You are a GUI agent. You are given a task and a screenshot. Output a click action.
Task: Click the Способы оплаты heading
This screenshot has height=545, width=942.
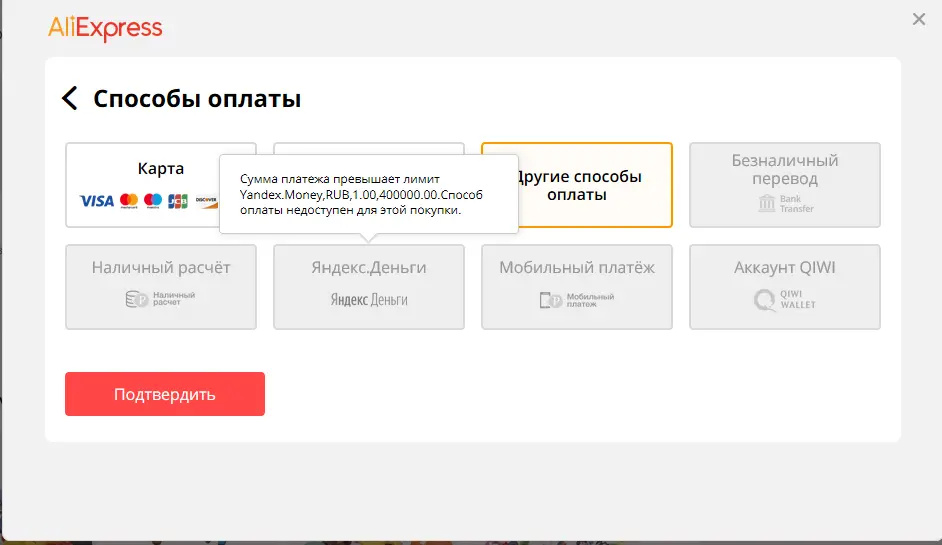(197, 99)
